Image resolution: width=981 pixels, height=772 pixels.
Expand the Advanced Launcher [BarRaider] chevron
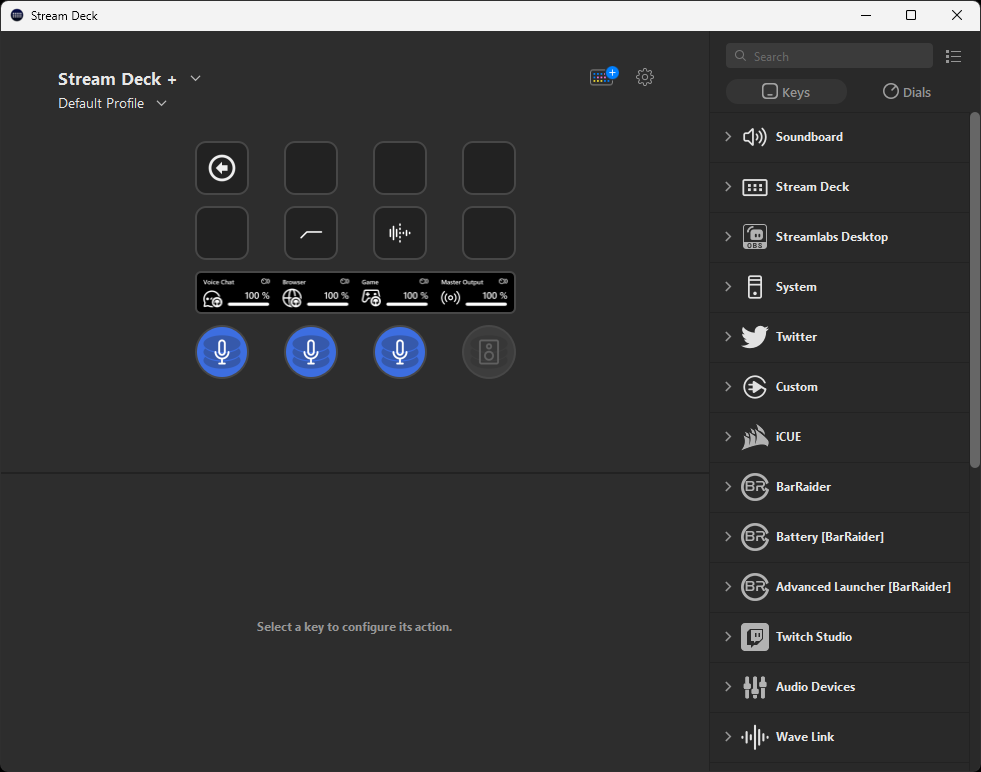click(728, 587)
